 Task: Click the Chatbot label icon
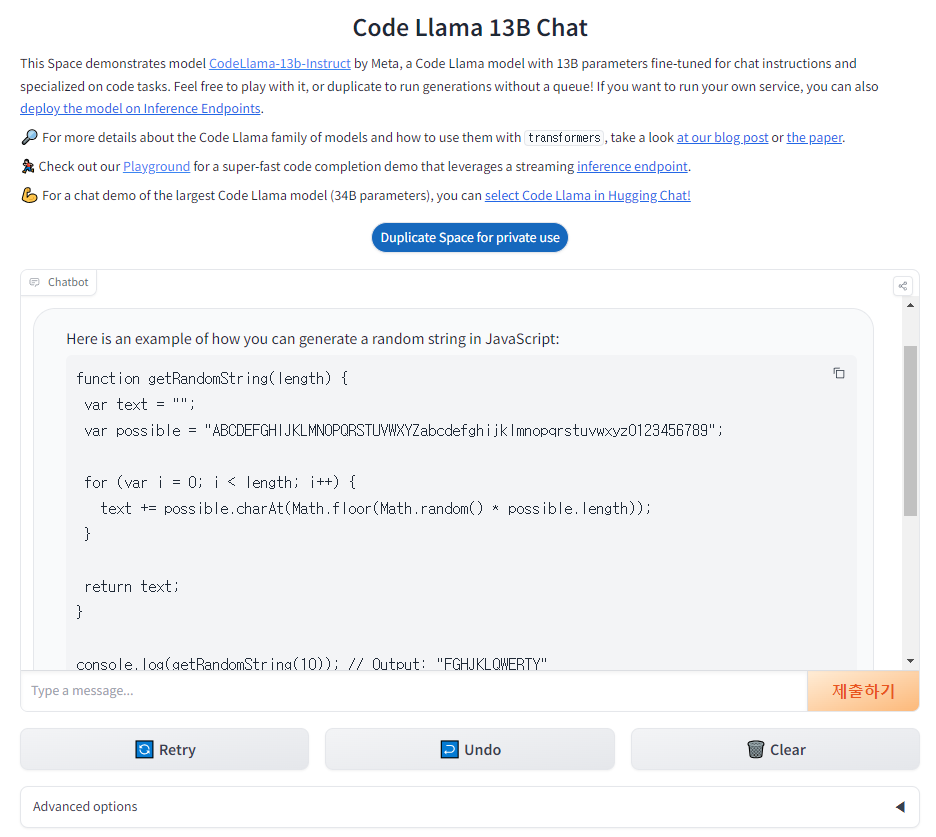pyautogui.click(x=35, y=282)
